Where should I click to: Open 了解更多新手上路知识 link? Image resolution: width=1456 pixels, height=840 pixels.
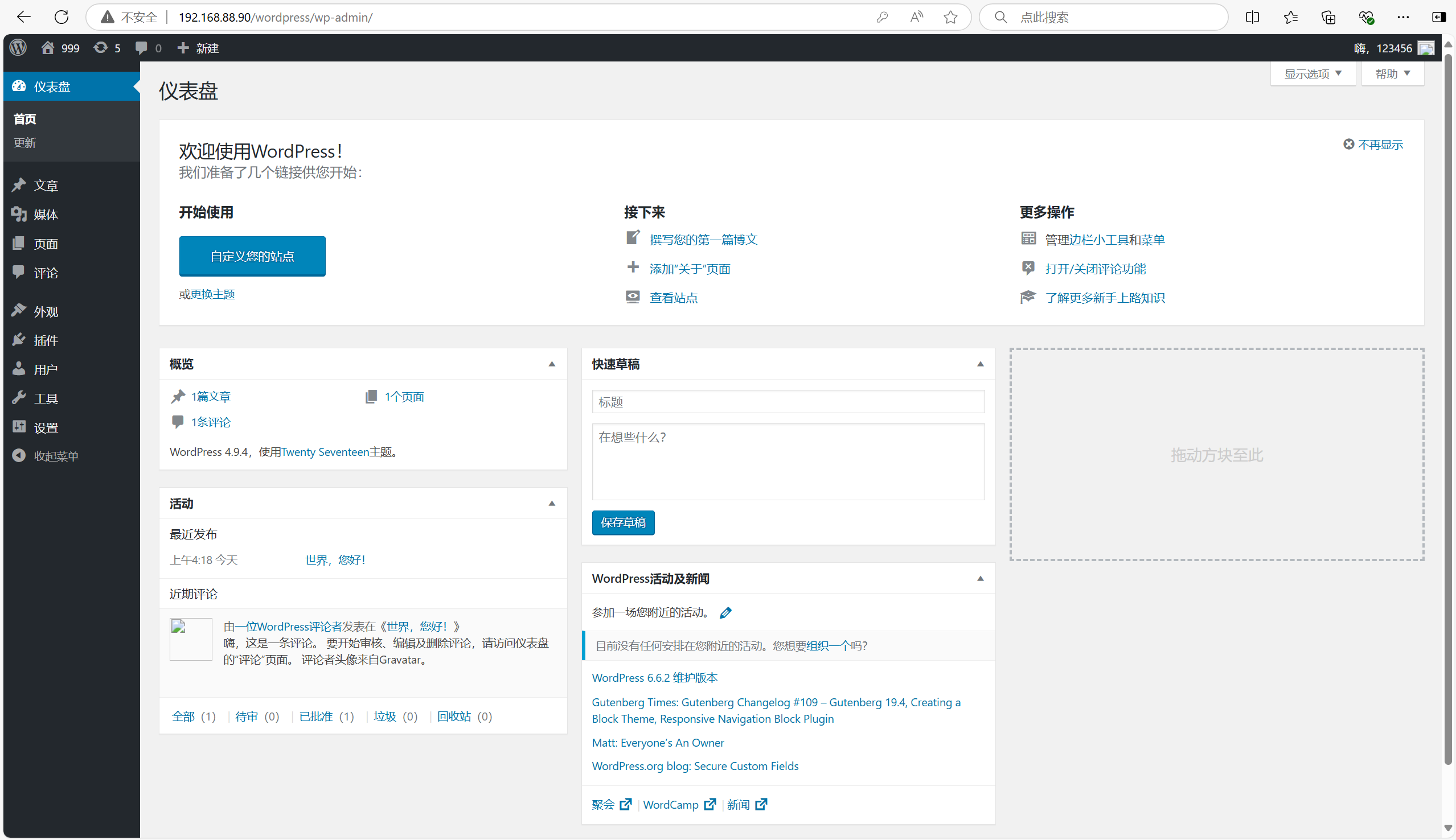click(x=1105, y=298)
